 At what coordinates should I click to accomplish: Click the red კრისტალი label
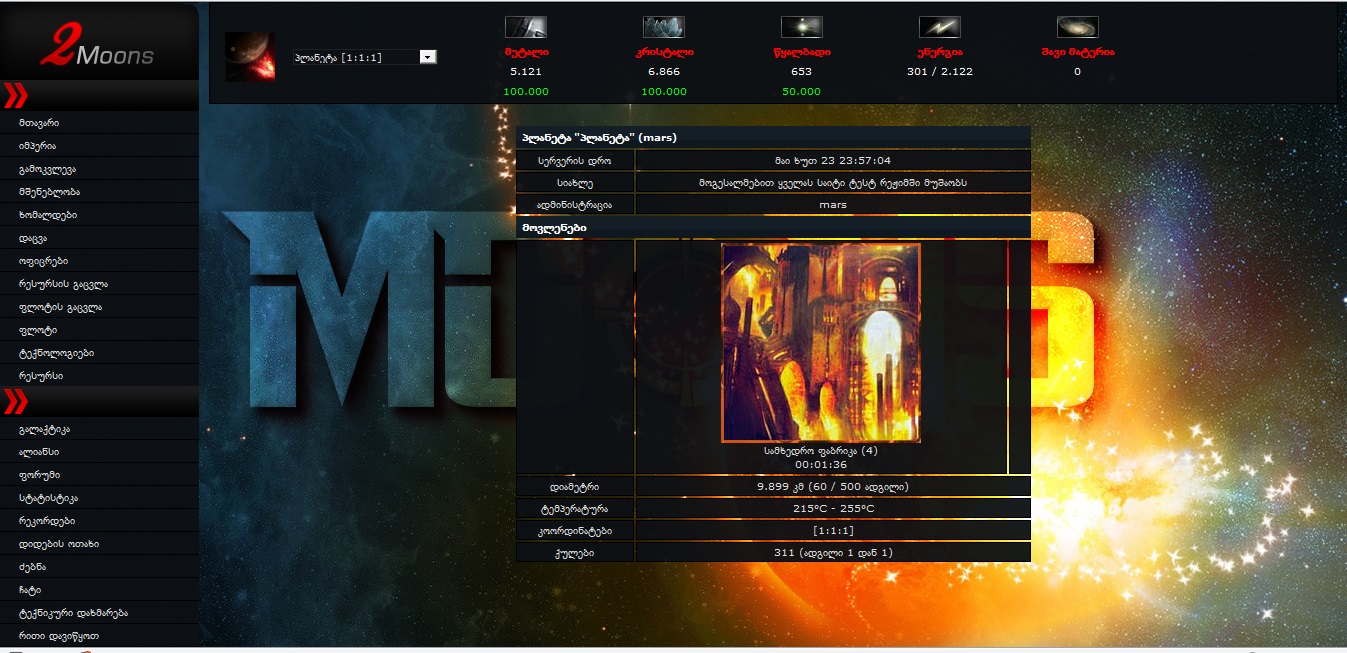point(664,52)
